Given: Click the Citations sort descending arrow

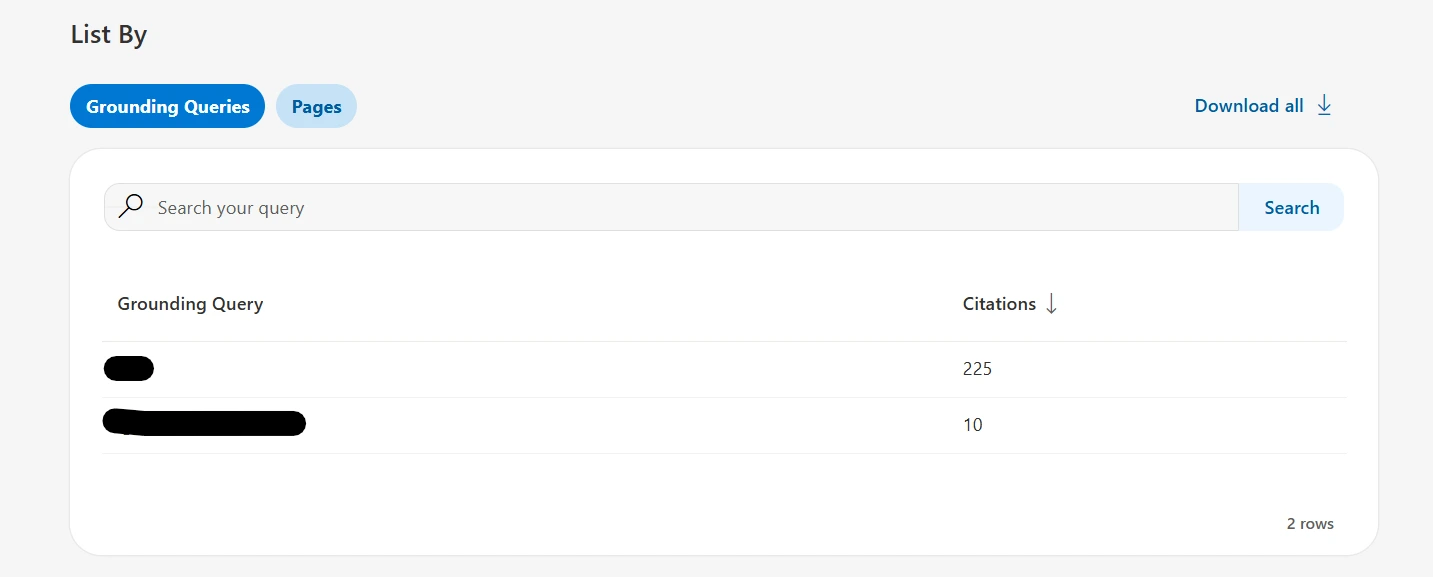Looking at the screenshot, I should pos(1051,304).
